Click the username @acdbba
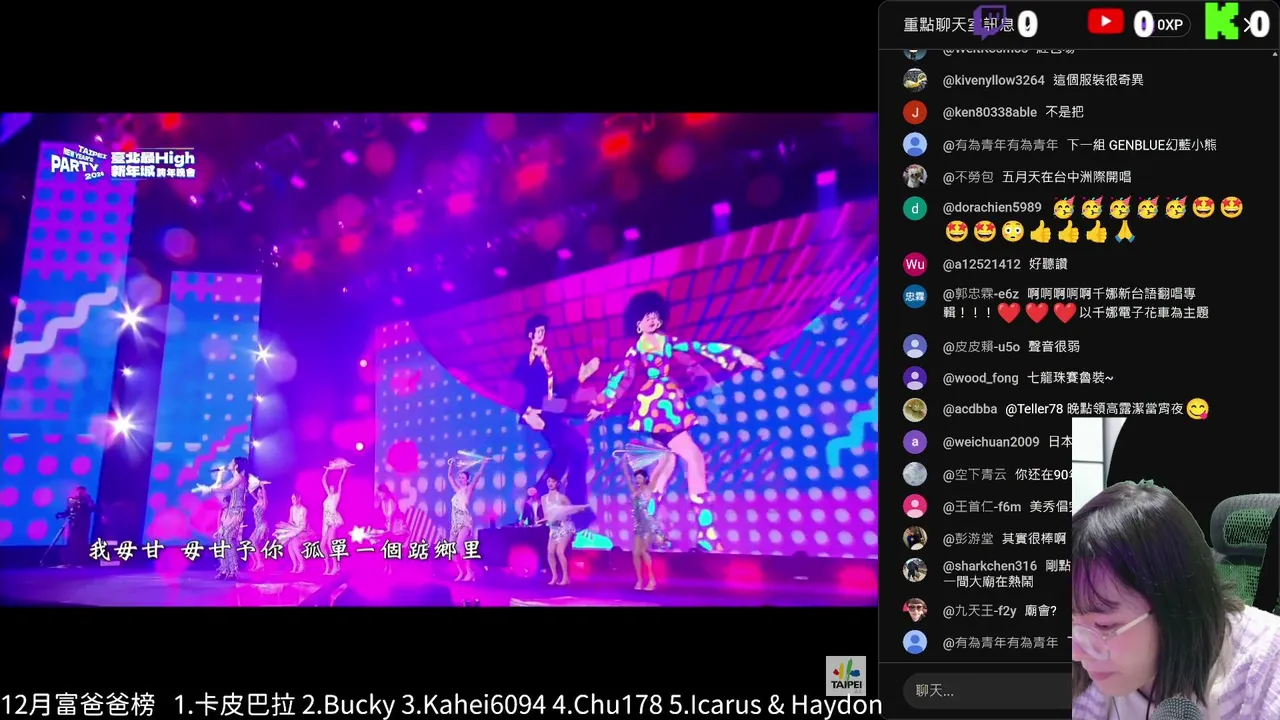 [970, 409]
